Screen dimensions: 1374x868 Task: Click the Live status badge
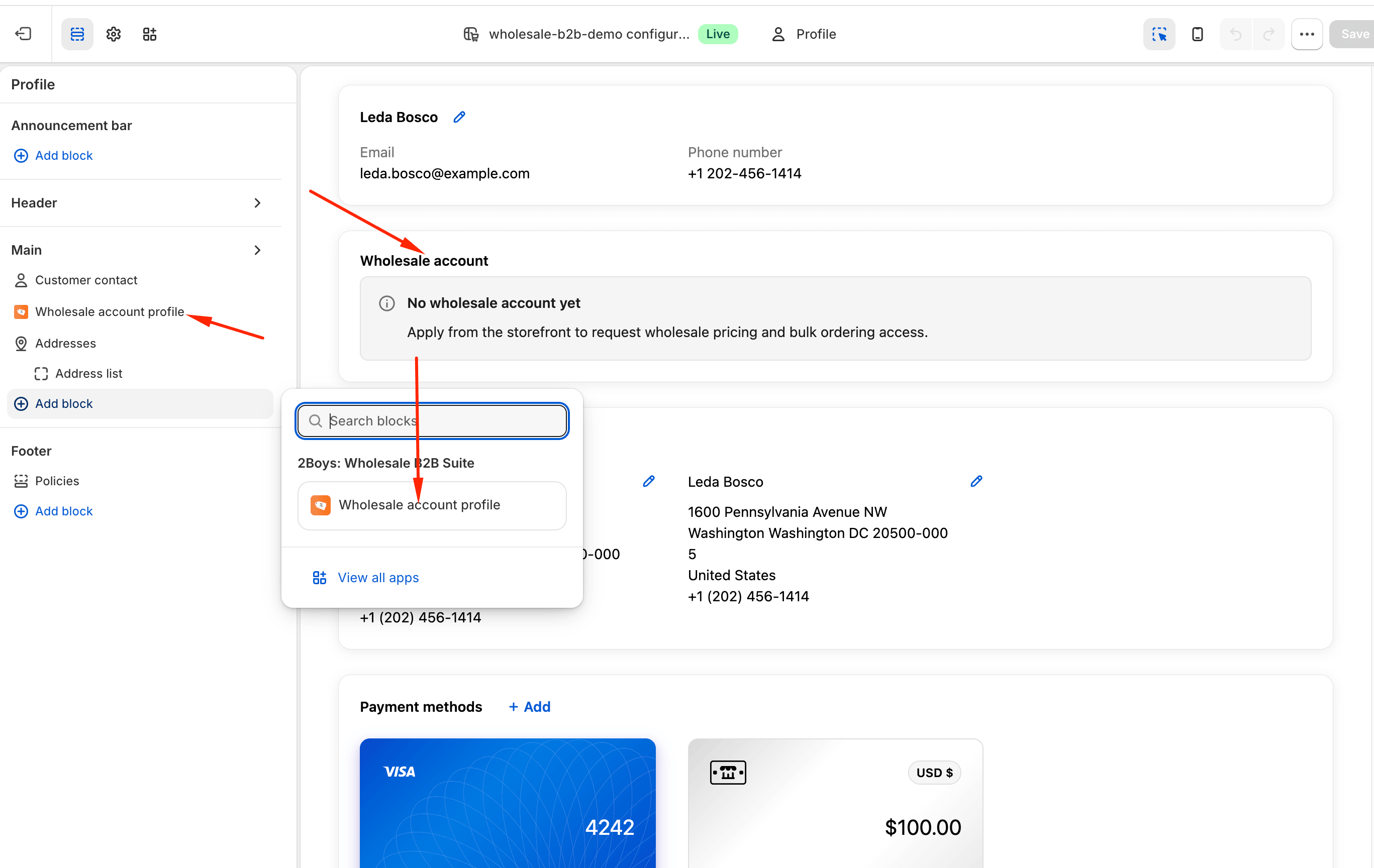(x=718, y=34)
